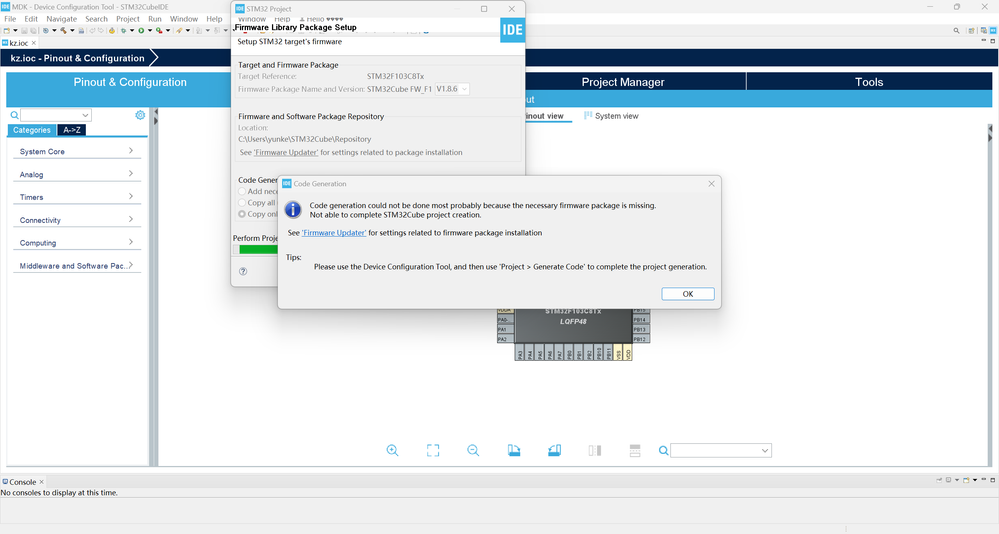Viewport: 999px width, 534px height.
Task: Switch to the Categories tab
Action: tap(31, 130)
